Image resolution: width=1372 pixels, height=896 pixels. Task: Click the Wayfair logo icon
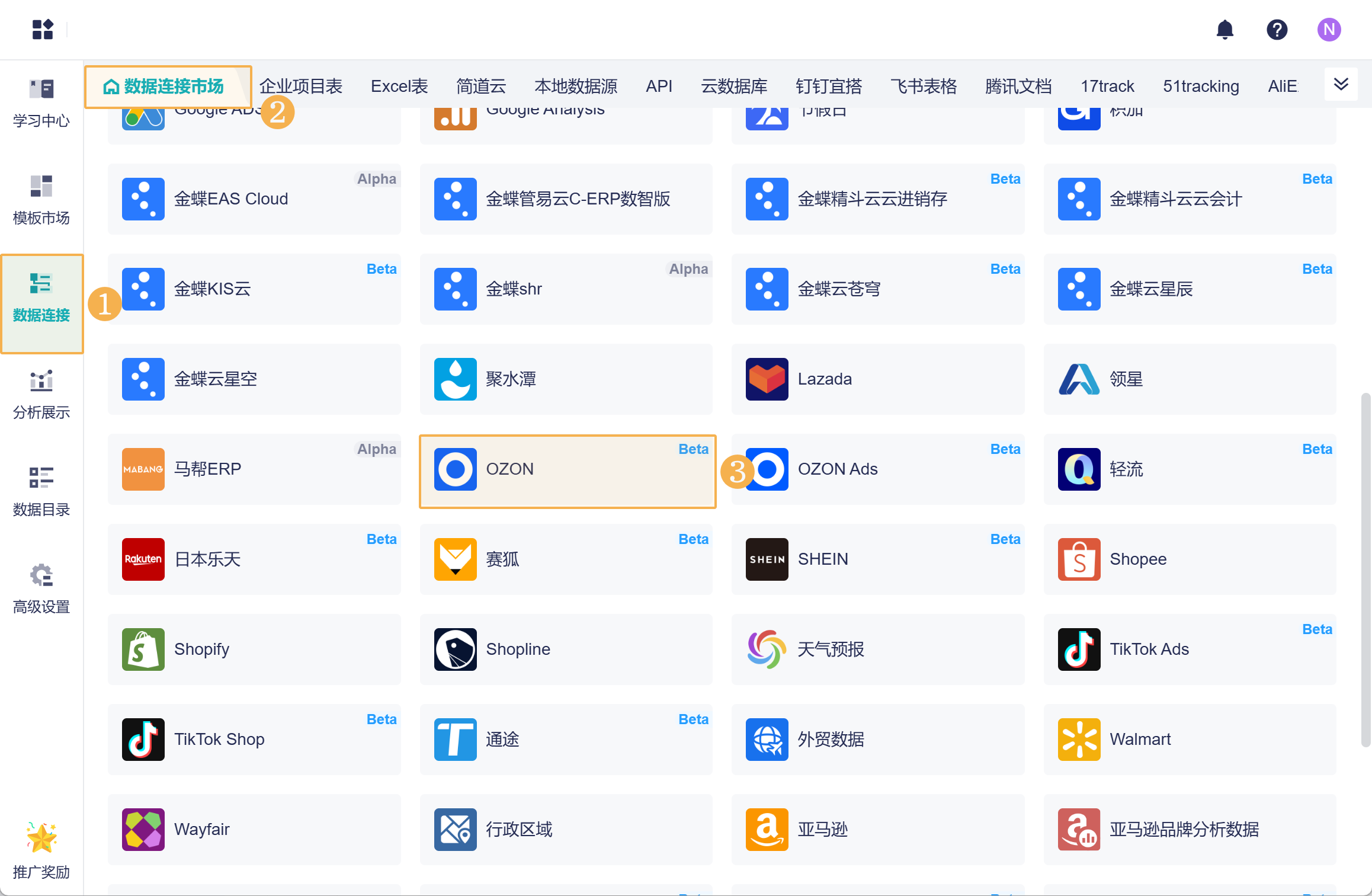point(143,830)
